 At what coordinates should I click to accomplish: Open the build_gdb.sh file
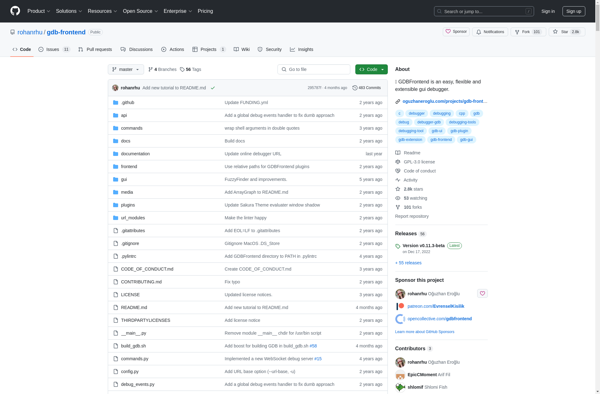(x=133, y=346)
